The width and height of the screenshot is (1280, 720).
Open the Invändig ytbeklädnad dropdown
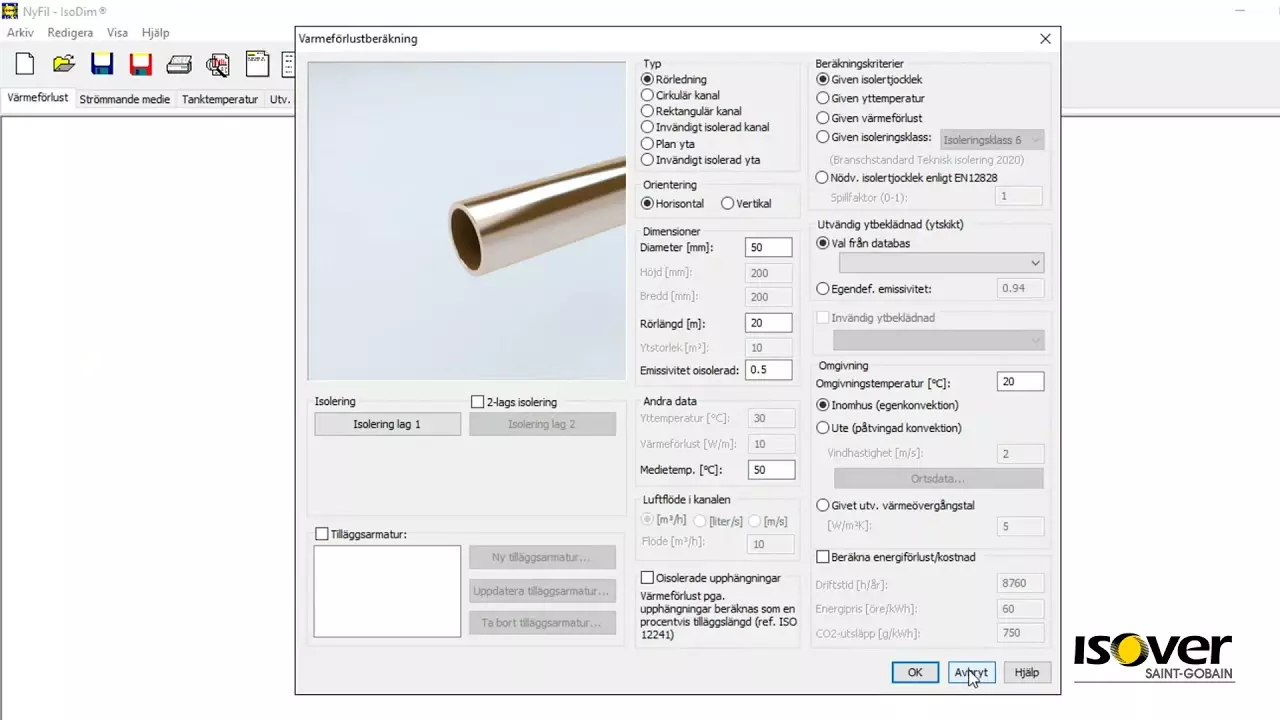(x=938, y=341)
